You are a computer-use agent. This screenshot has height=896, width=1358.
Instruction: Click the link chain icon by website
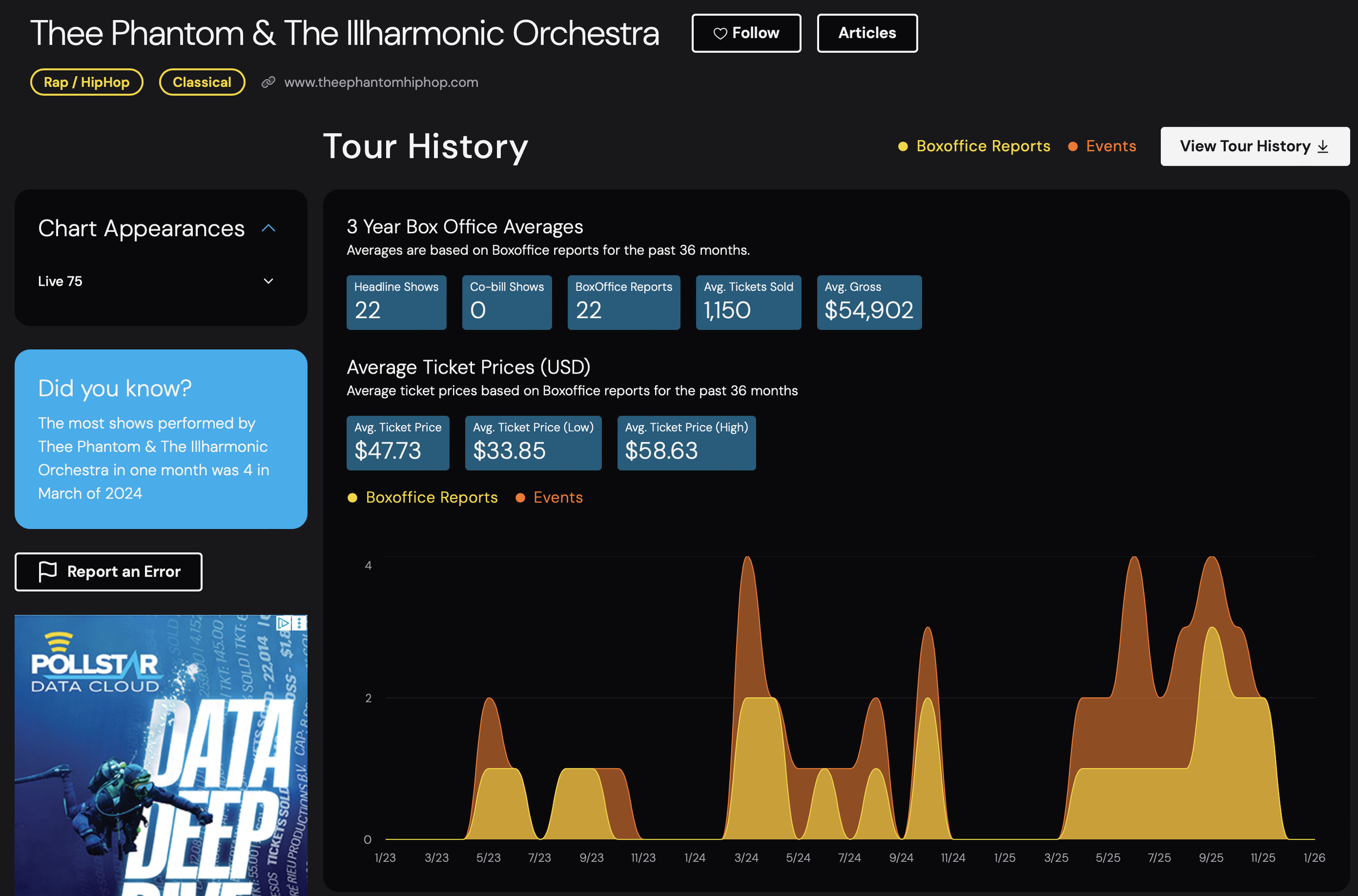tap(268, 83)
